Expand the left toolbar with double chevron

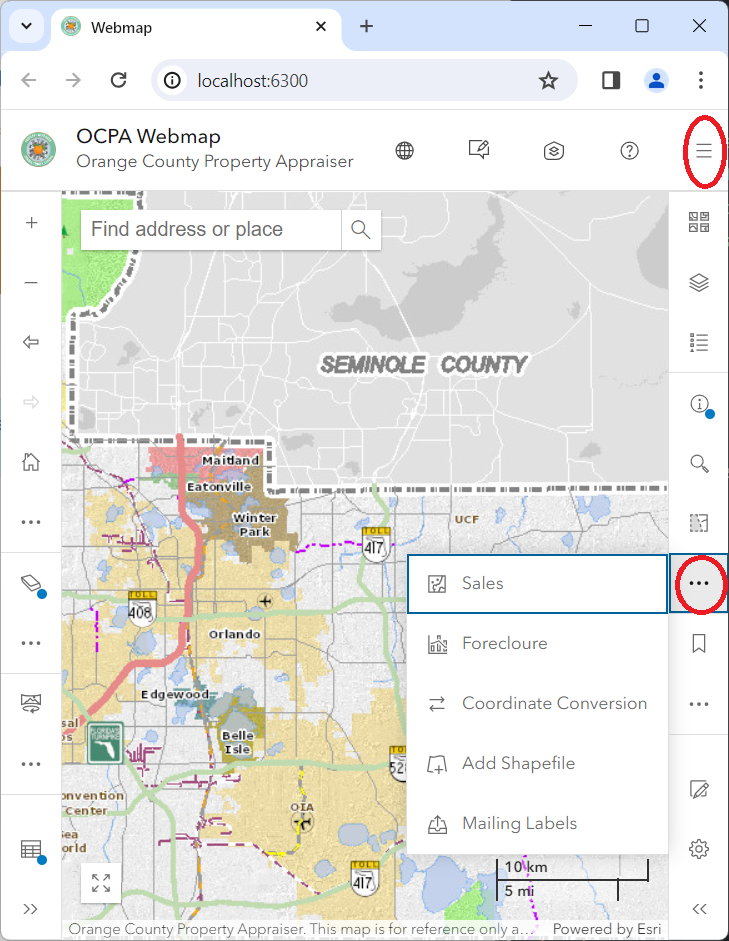[x=31, y=909]
